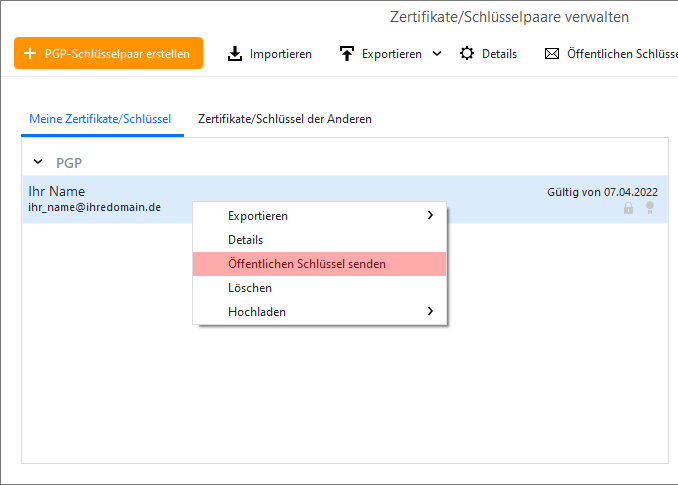Select Öffentlichen Schlüssel senden in the context menu
The image size is (678, 485).
click(320, 264)
